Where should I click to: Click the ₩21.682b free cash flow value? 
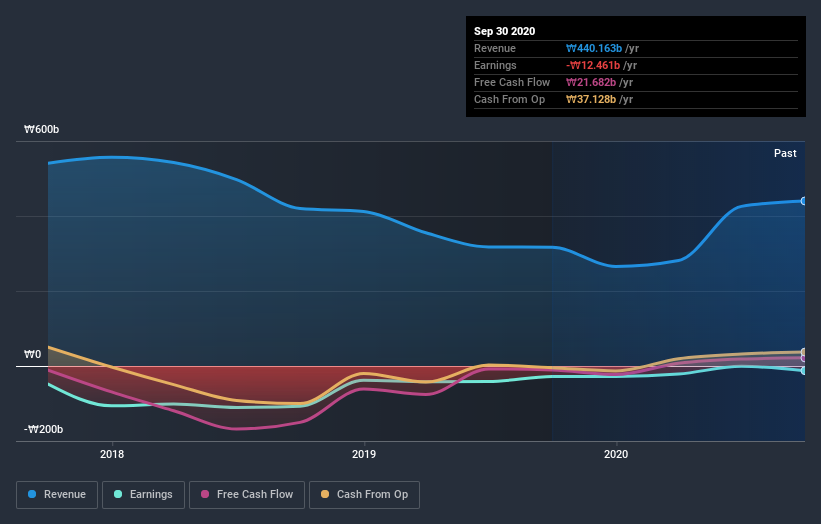coord(591,82)
